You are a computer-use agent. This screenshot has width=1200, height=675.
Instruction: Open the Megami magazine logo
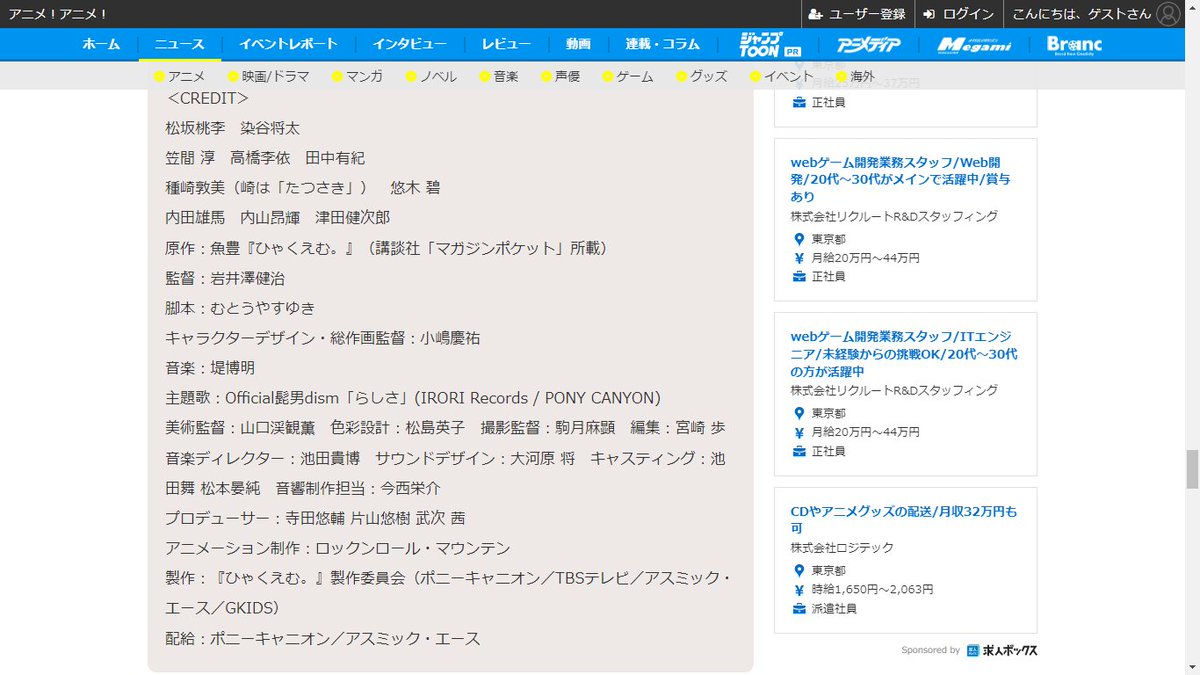974,45
